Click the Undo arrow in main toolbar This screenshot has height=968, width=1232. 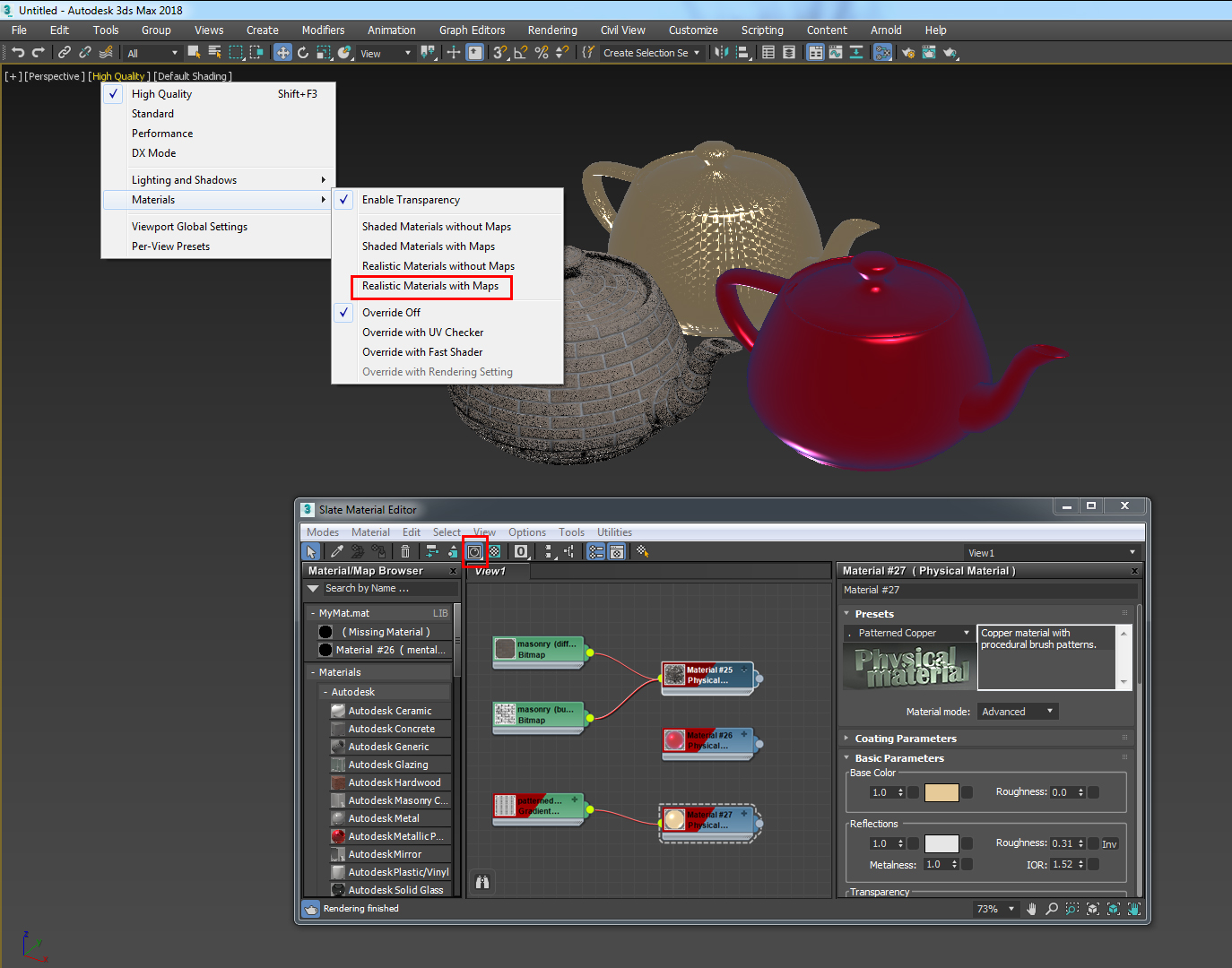[x=18, y=53]
